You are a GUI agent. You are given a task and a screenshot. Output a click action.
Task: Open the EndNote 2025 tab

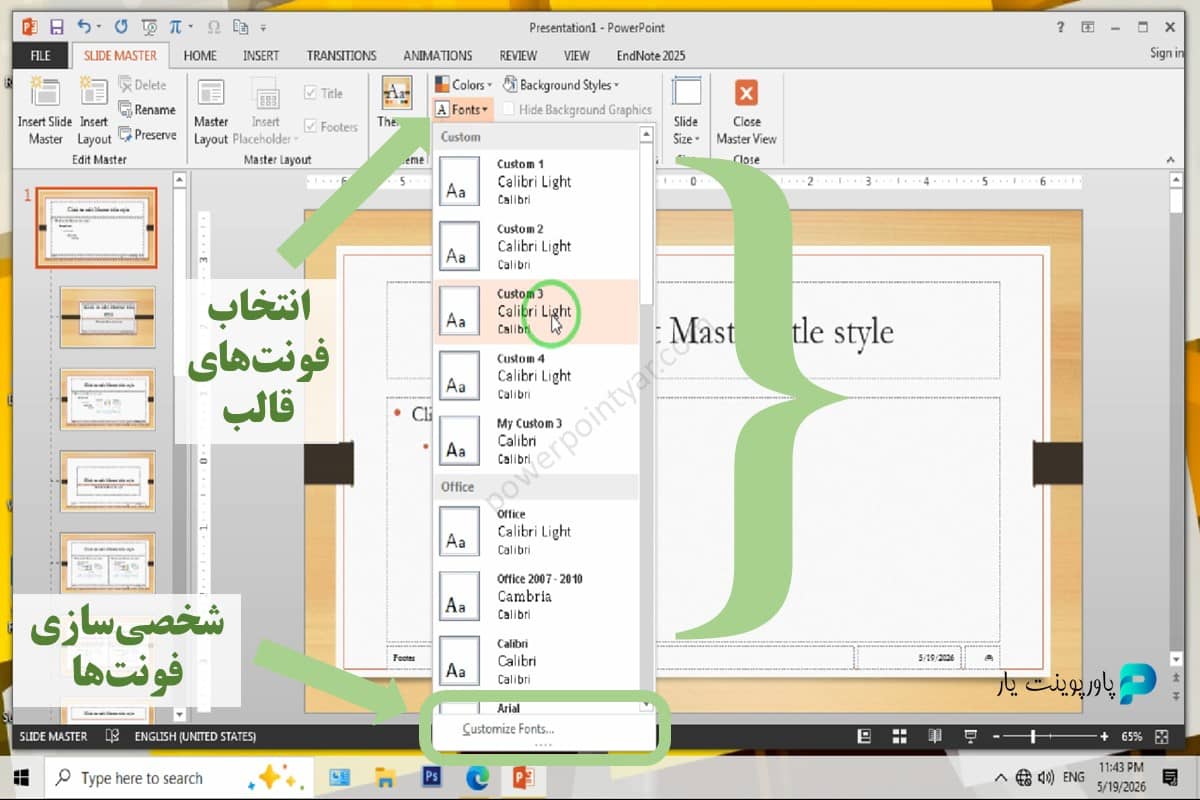pos(651,55)
